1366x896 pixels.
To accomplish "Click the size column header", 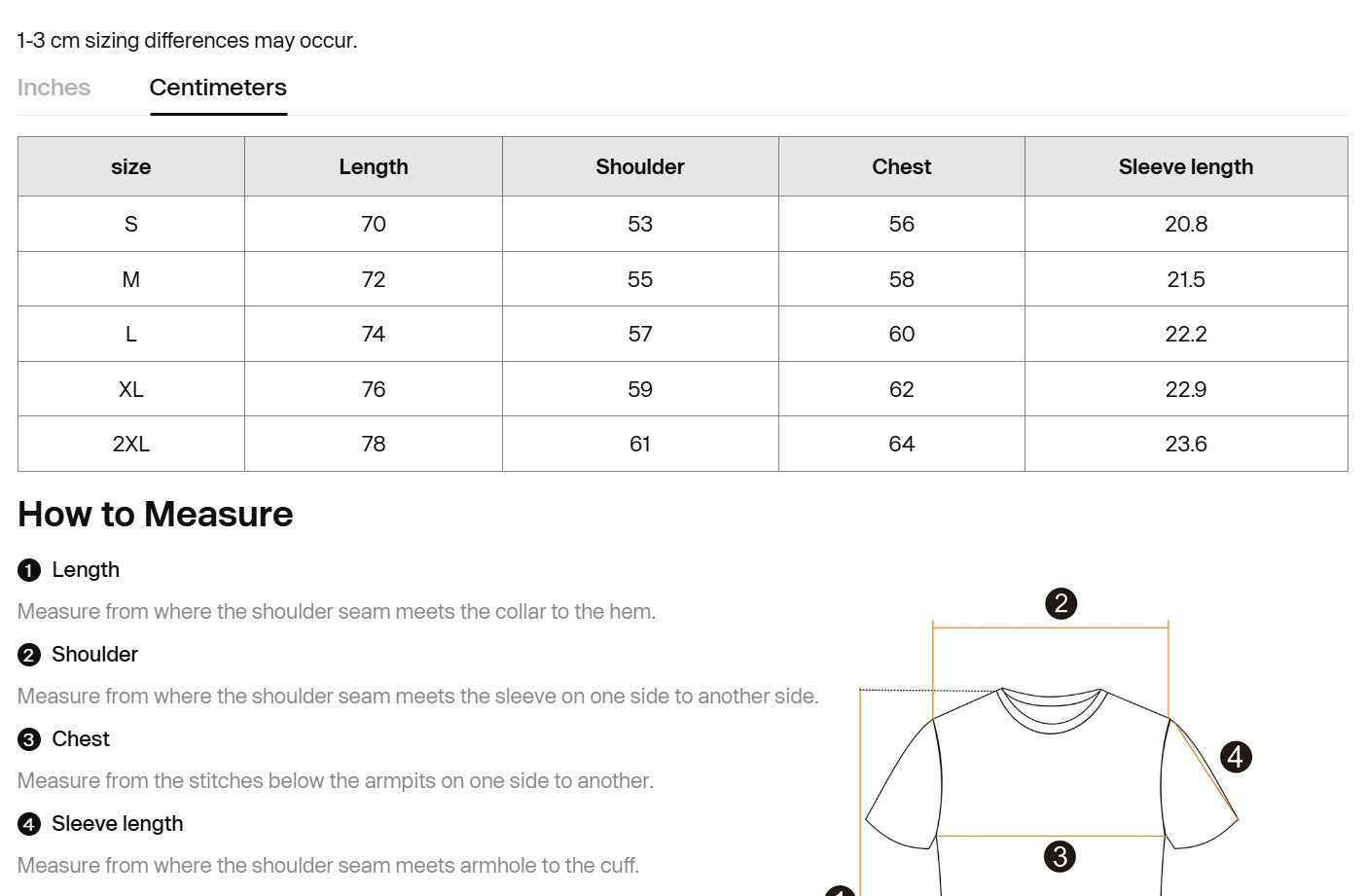I will (x=131, y=166).
